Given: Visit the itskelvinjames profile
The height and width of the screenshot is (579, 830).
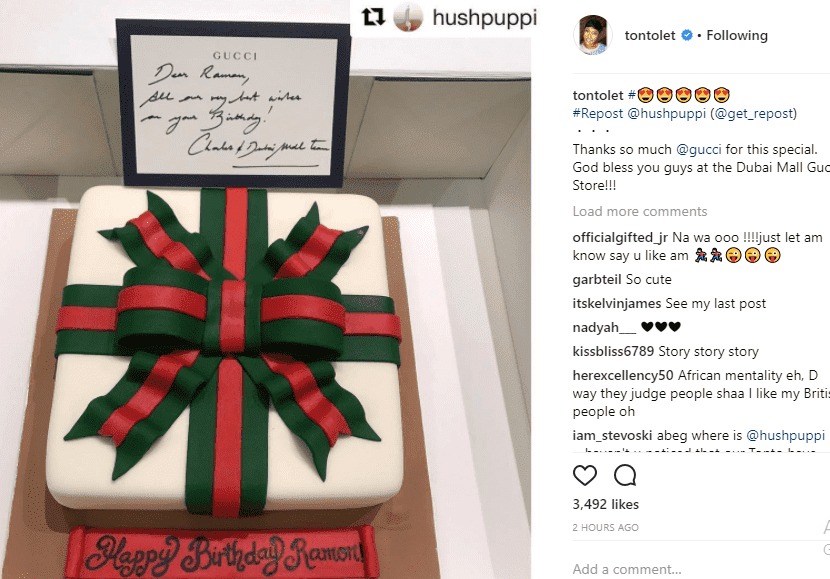Looking at the screenshot, I should (x=617, y=303).
